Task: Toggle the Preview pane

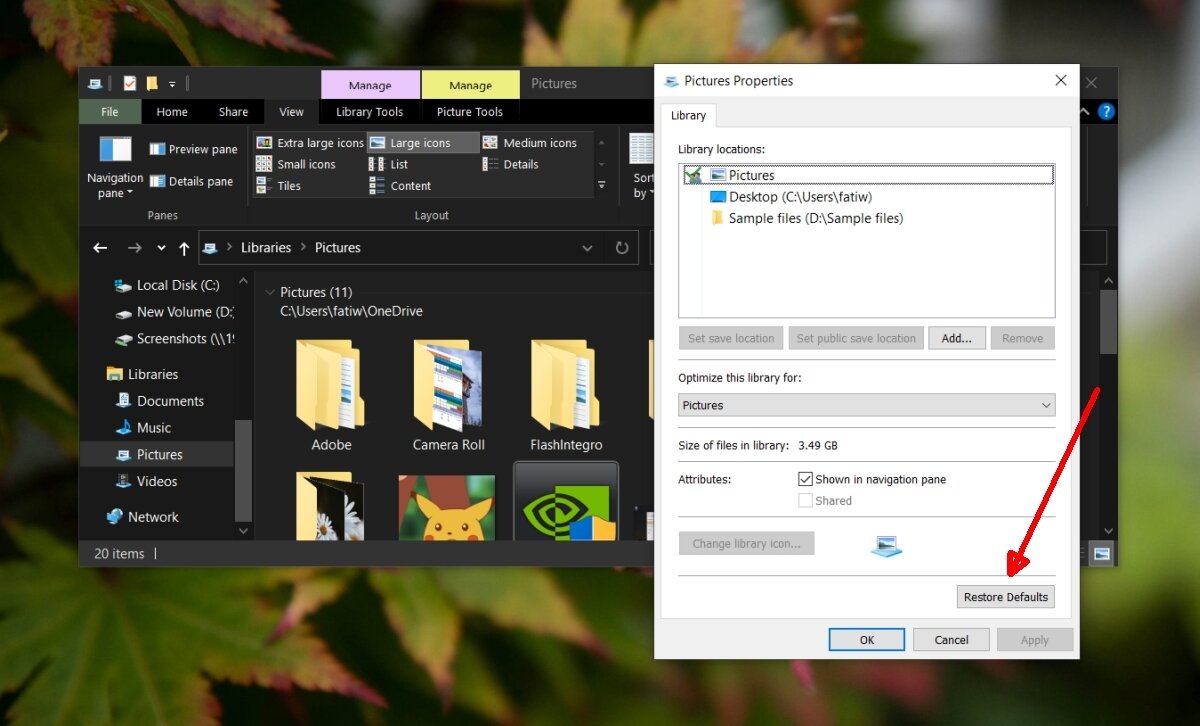Action: click(192, 148)
